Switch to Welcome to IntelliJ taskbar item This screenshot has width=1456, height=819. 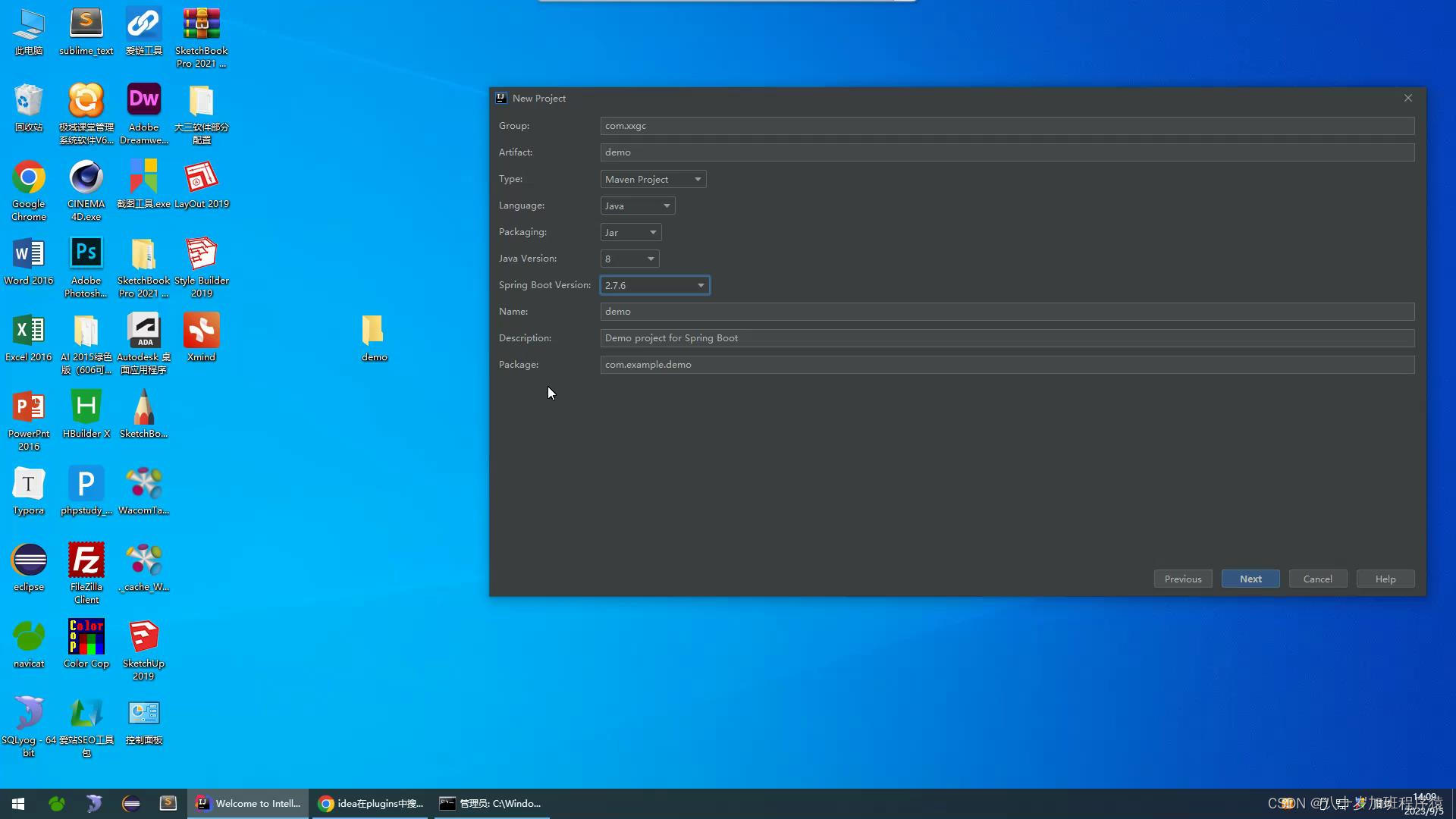point(248,803)
